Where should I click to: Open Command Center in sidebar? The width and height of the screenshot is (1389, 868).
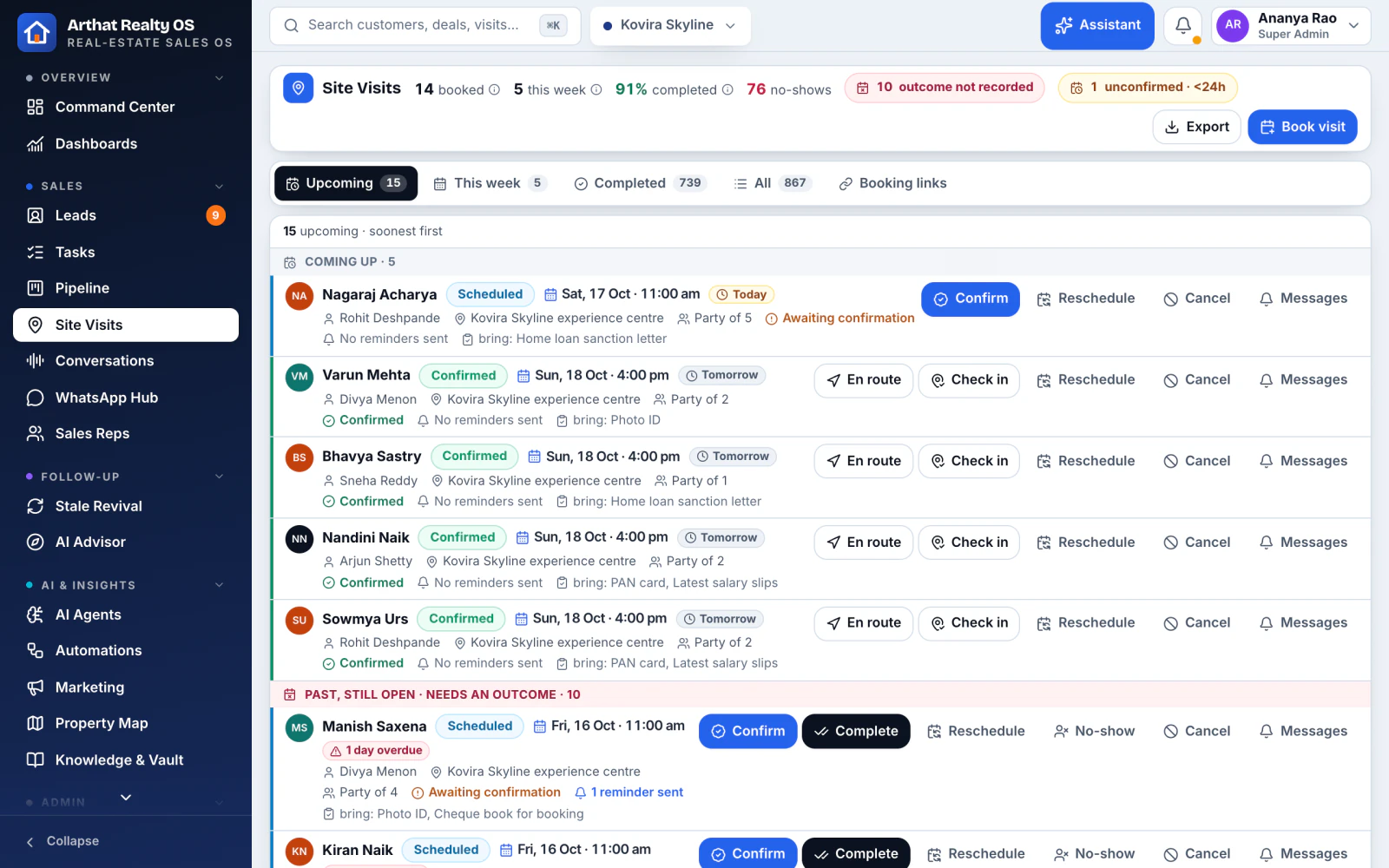[x=126, y=107]
